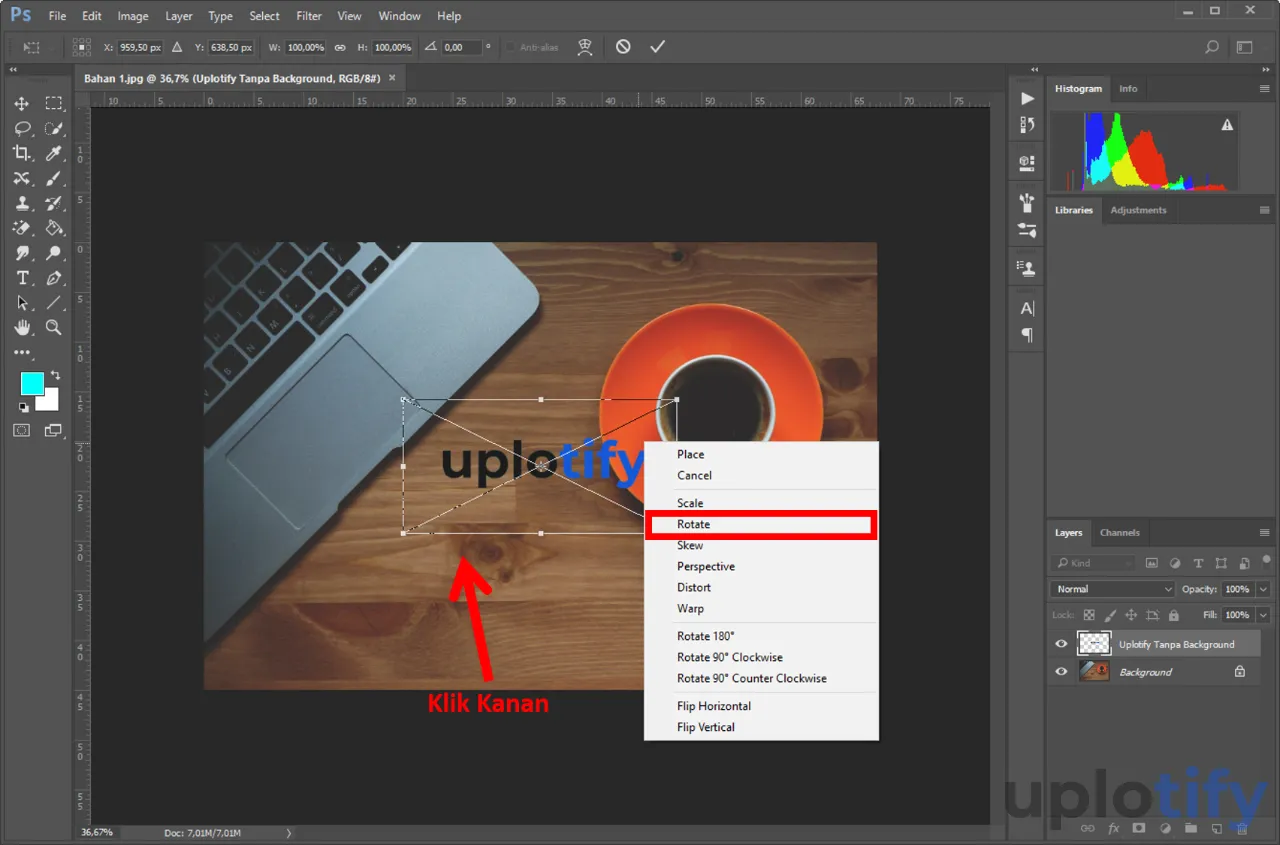Screen dimensions: 1280x845
Task: Select the Eraser tool
Action: pos(22,228)
